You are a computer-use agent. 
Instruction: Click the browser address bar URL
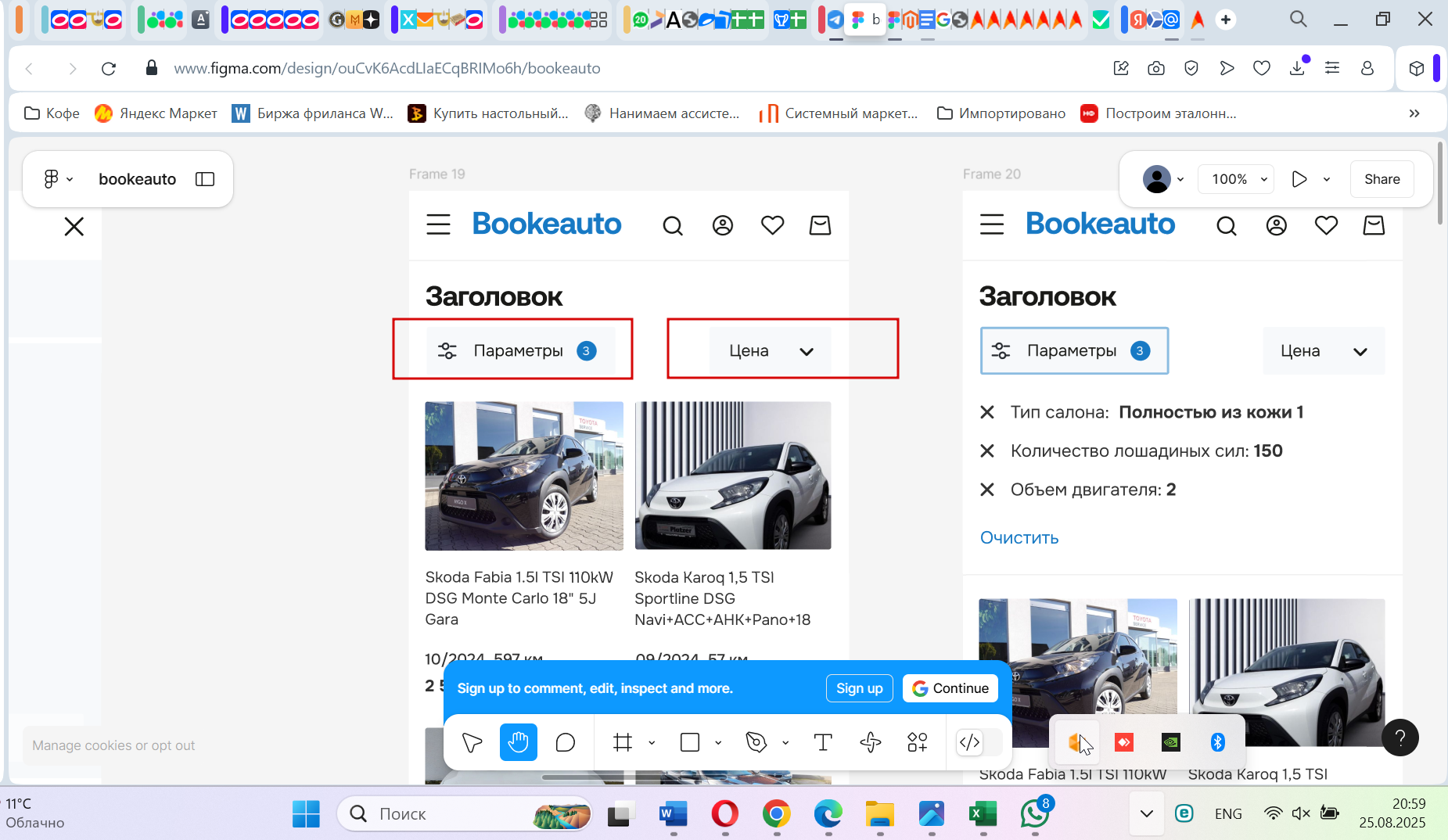(x=387, y=68)
